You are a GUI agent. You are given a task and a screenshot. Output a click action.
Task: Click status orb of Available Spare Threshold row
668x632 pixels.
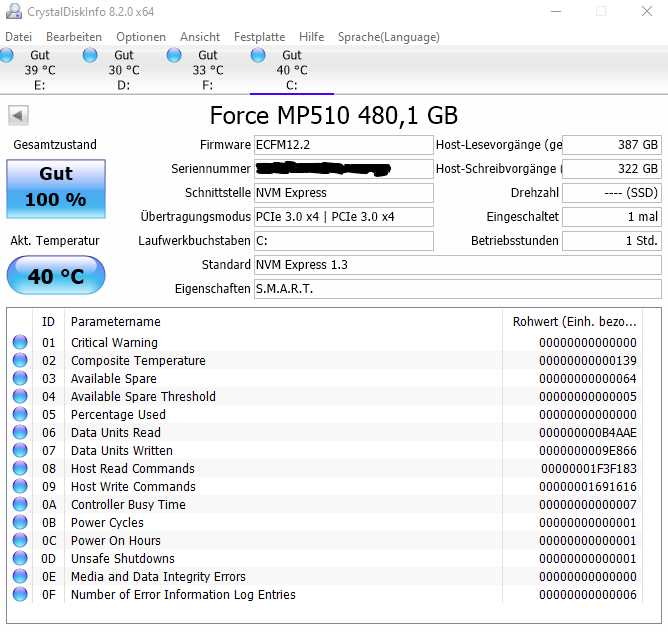(x=20, y=396)
